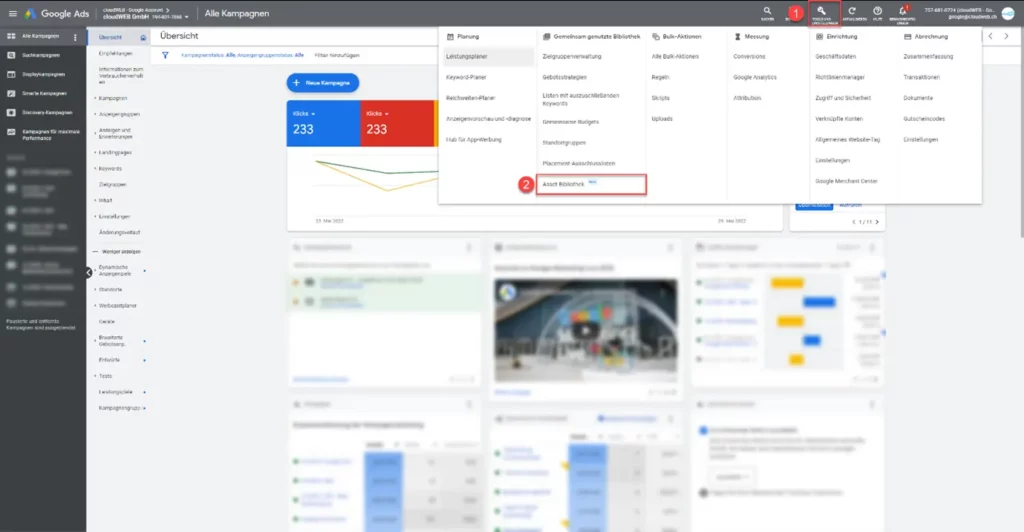
Task: Open the notifications bell icon
Action: point(903,11)
